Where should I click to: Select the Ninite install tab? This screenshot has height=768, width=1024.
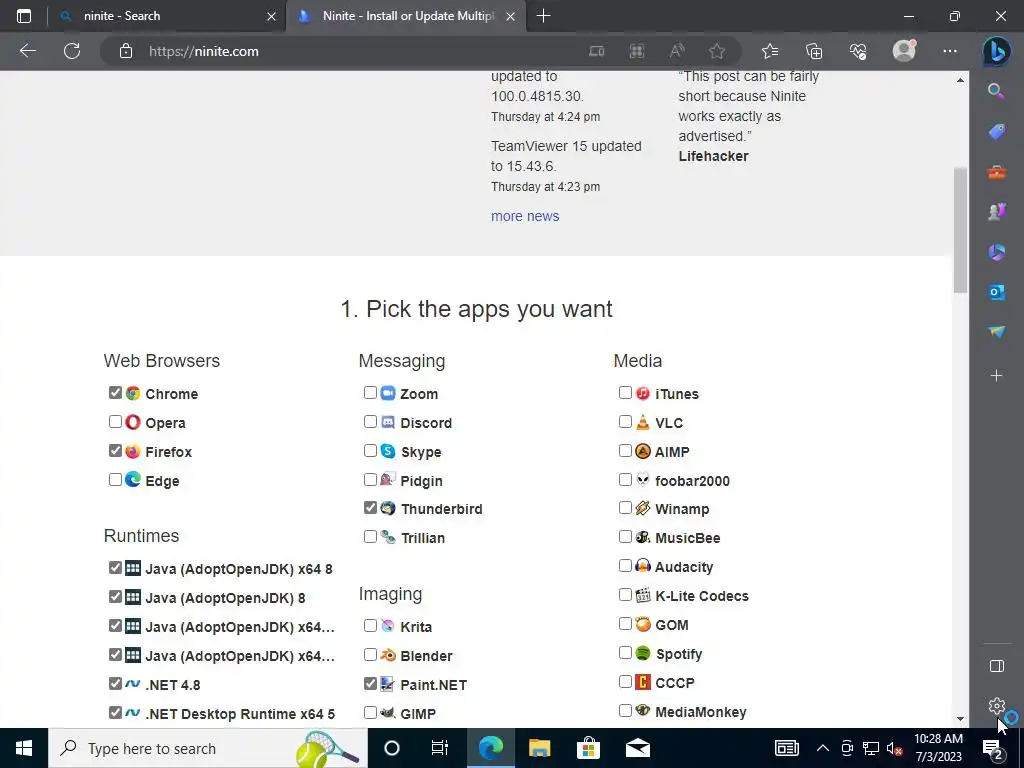[405, 16]
